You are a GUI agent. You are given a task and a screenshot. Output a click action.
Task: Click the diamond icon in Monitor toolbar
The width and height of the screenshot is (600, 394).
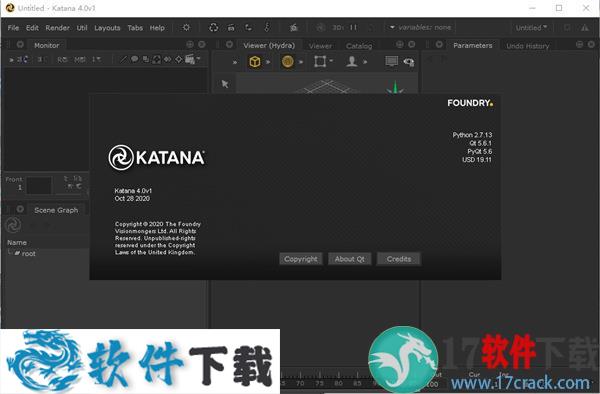click(179, 59)
